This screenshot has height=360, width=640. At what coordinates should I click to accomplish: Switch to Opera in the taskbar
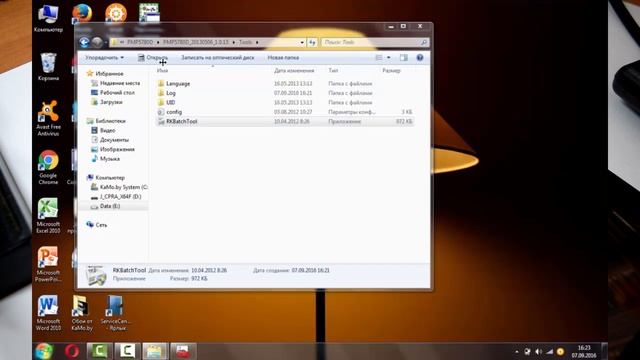click(x=72, y=351)
